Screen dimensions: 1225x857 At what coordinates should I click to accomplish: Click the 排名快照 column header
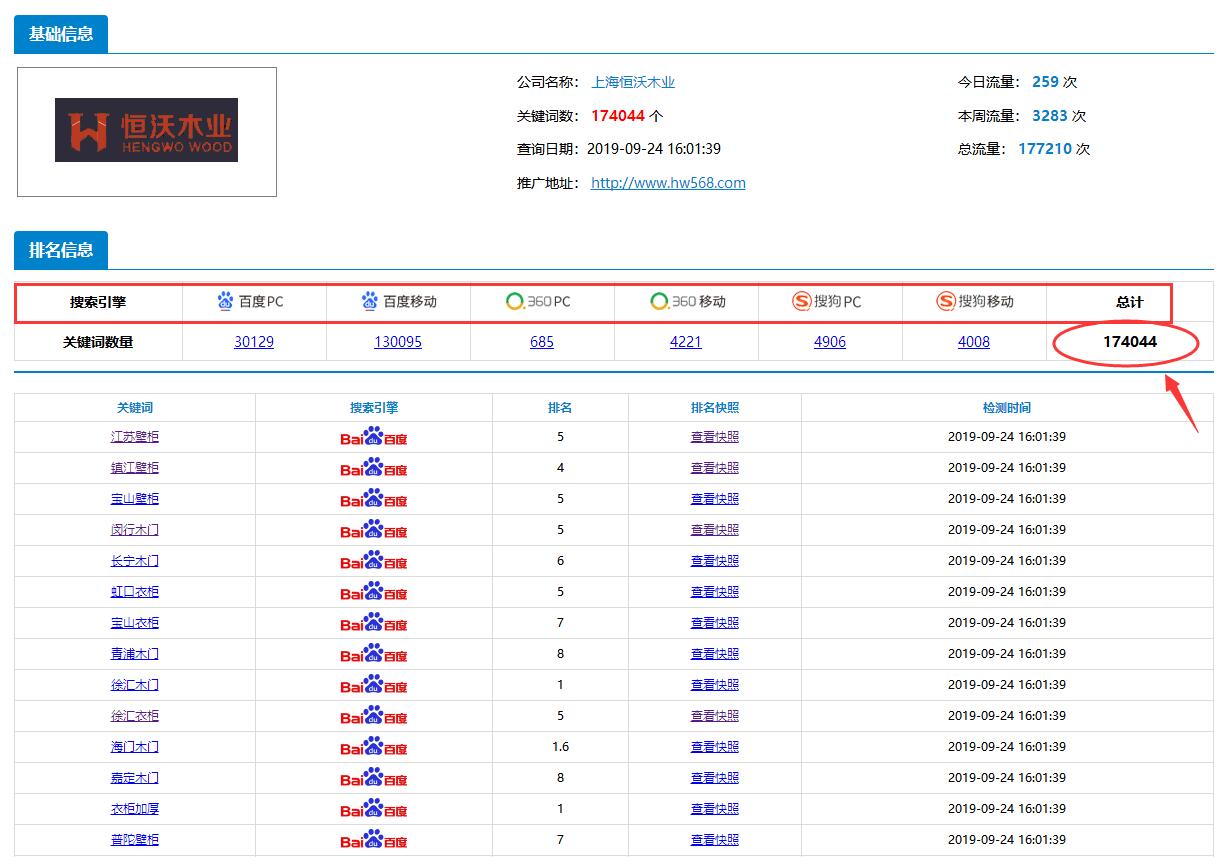tap(715, 408)
